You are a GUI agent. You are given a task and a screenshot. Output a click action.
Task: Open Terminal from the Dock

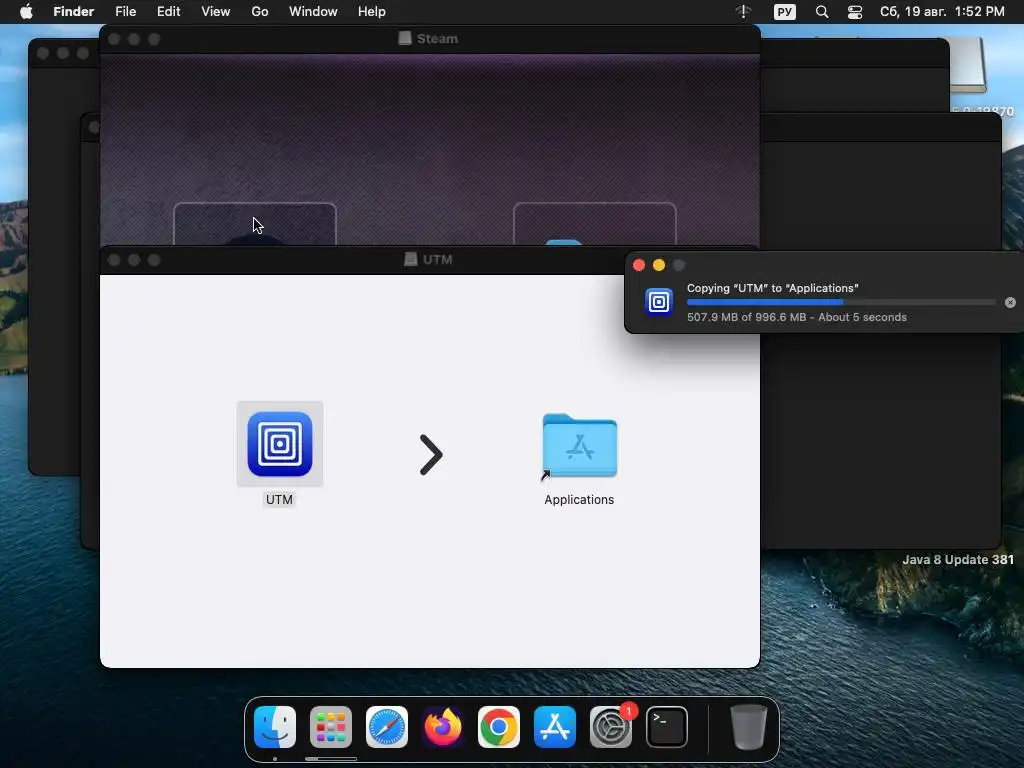(x=667, y=727)
